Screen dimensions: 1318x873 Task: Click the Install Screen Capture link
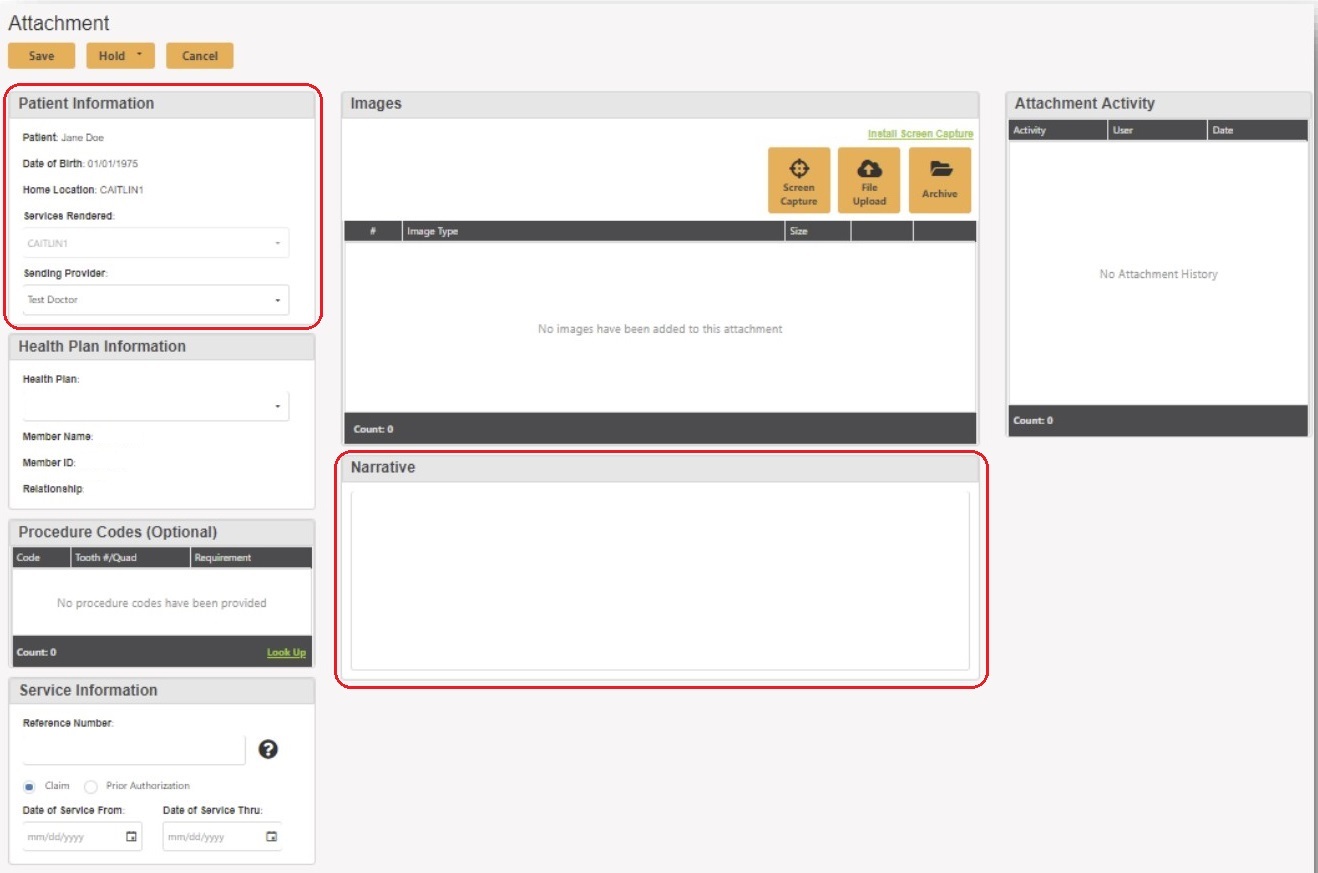point(920,134)
